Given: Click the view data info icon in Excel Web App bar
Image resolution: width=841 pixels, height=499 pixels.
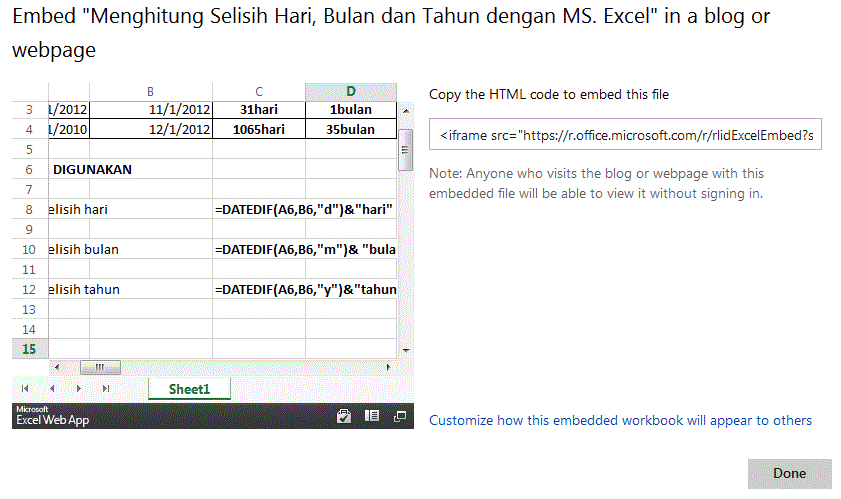Looking at the screenshot, I should coord(372,416).
